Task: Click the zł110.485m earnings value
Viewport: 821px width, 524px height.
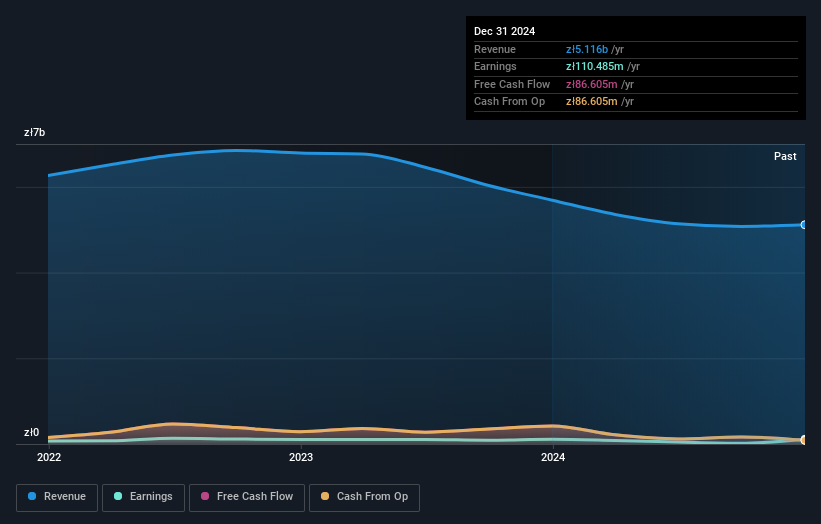Action: [x=595, y=66]
